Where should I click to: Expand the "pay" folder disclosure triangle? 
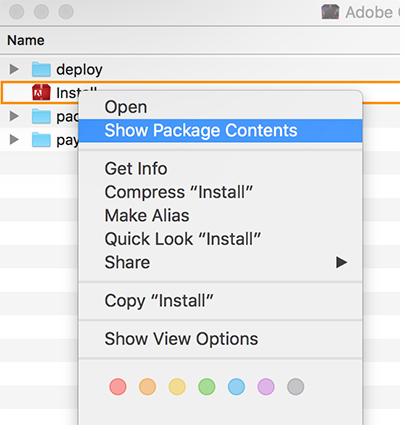point(14,139)
